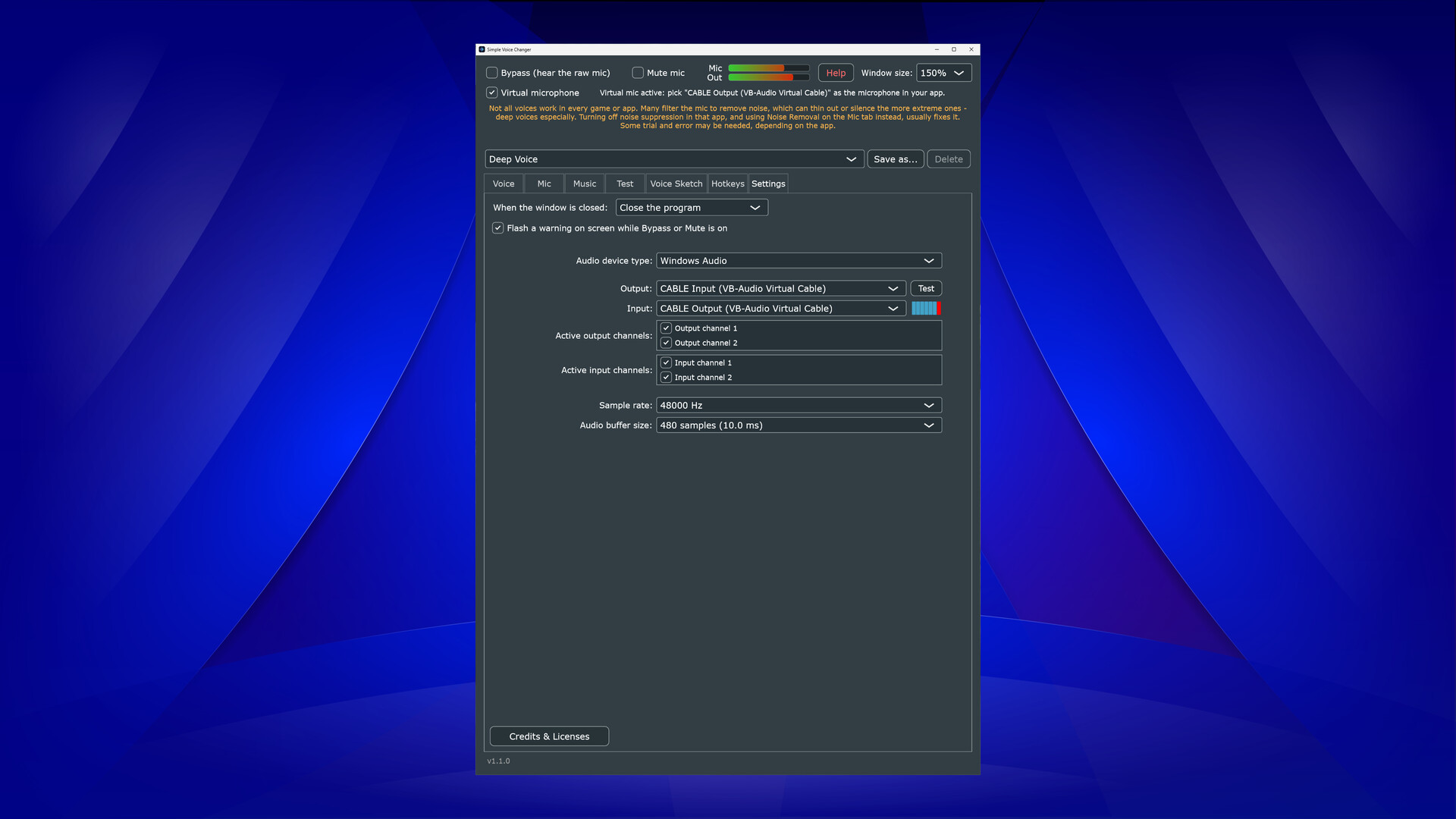The image size is (1456, 819).
Task: Click the Mic level meter bar
Action: coord(768,68)
